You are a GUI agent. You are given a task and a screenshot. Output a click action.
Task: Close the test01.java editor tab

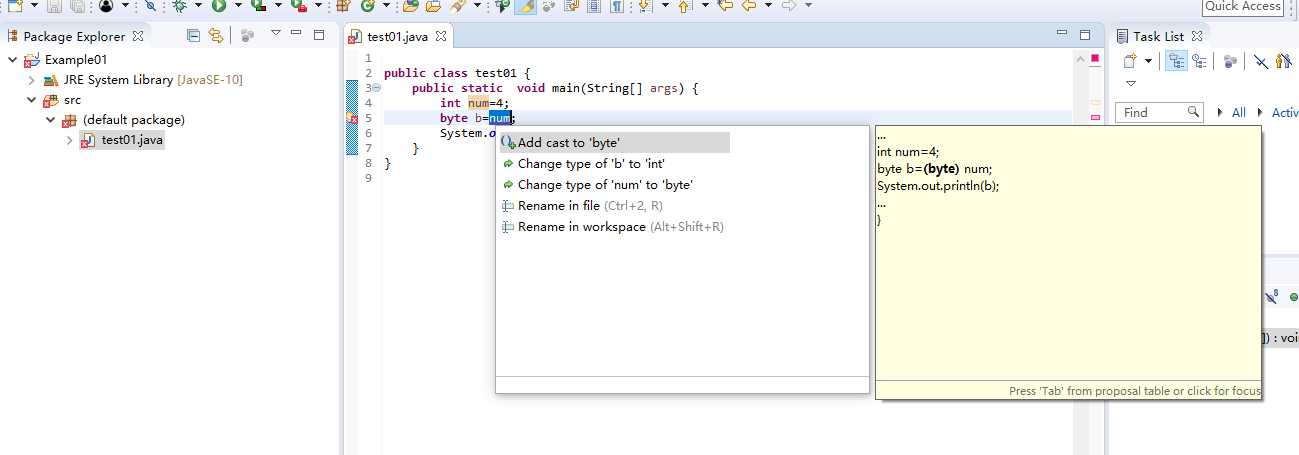pos(442,37)
